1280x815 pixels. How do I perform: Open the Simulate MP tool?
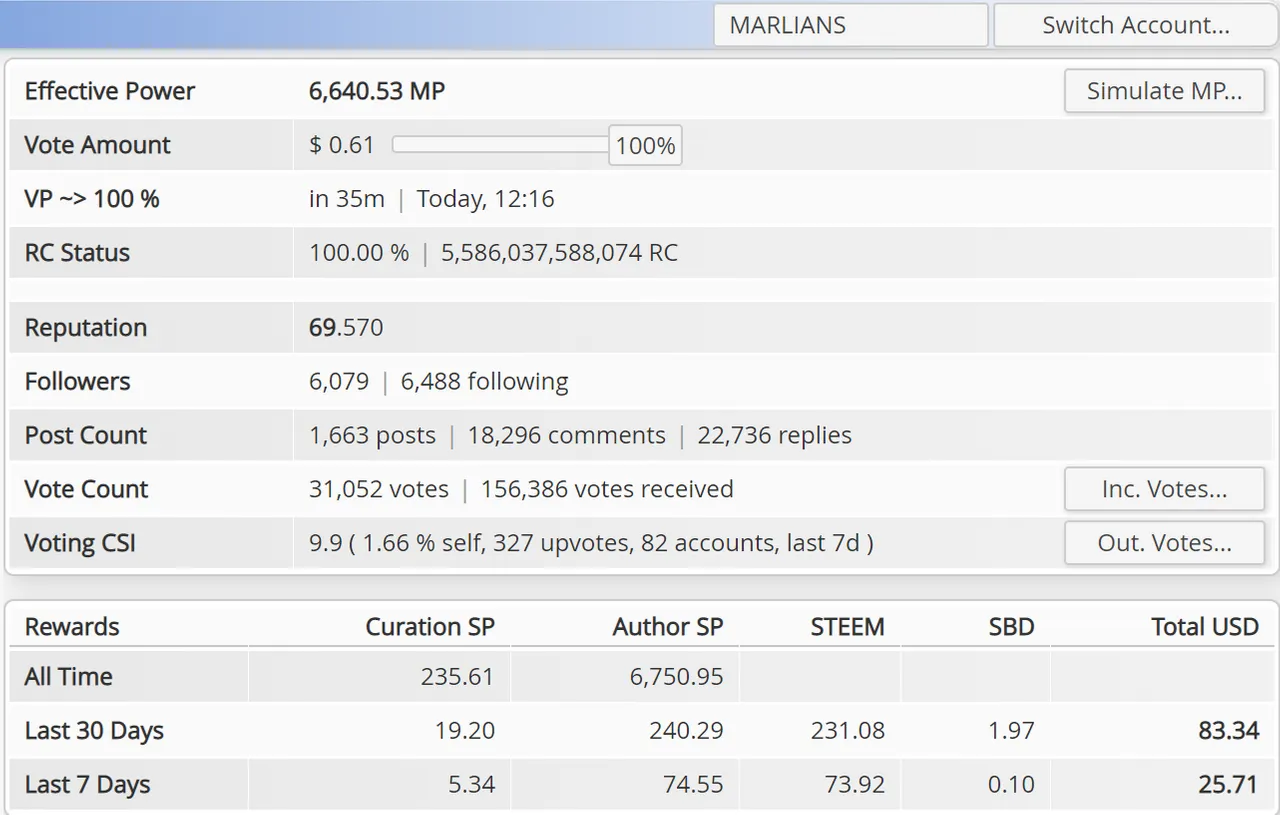1164,90
